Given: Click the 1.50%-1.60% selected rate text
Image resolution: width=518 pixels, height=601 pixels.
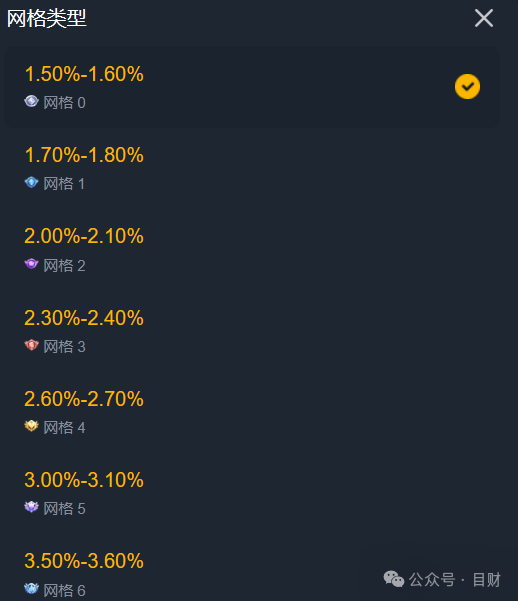Looking at the screenshot, I should pyautogui.click(x=84, y=74).
